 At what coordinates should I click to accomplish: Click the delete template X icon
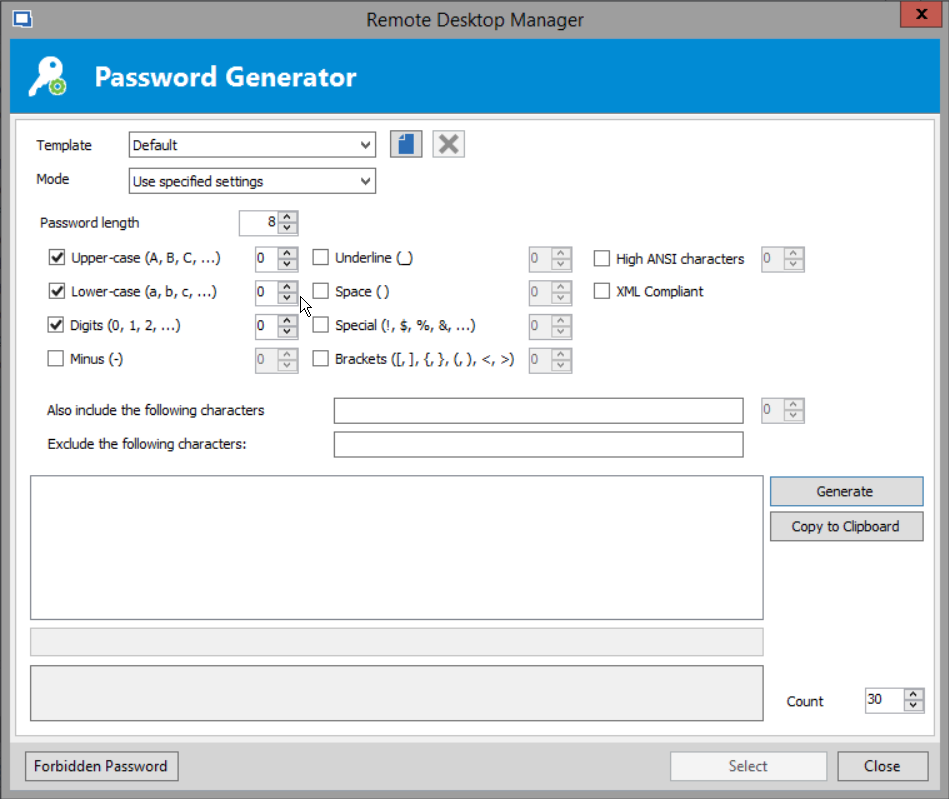pos(448,145)
